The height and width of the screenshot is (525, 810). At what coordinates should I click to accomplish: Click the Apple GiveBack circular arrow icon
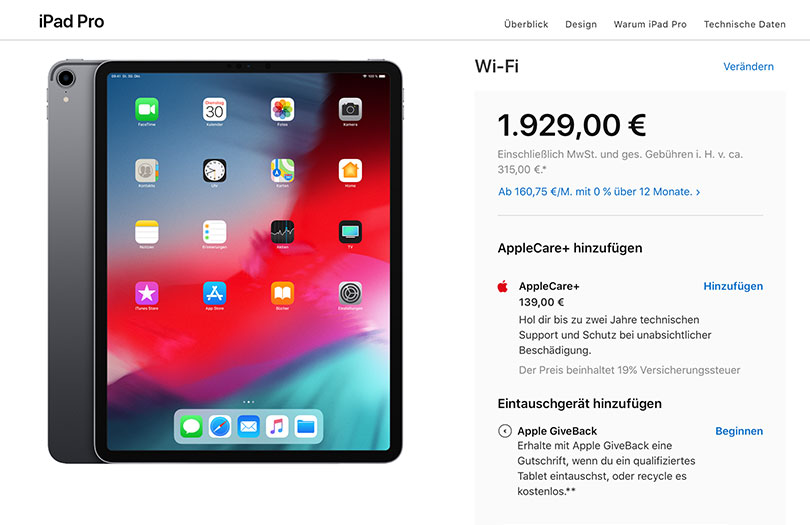click(x=505, y=431)
